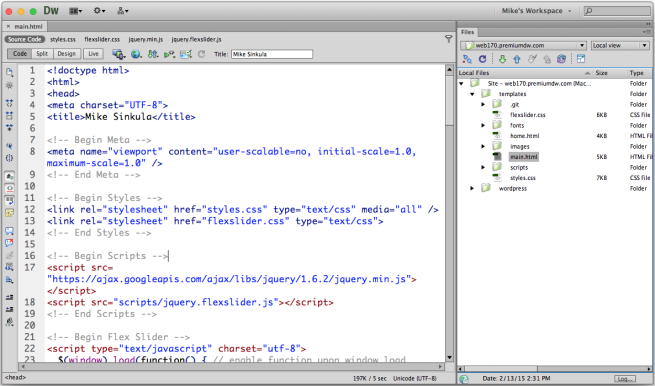Open related file styles.css
The height and width of the screenshot is (386, 655).
coord(63,39)
